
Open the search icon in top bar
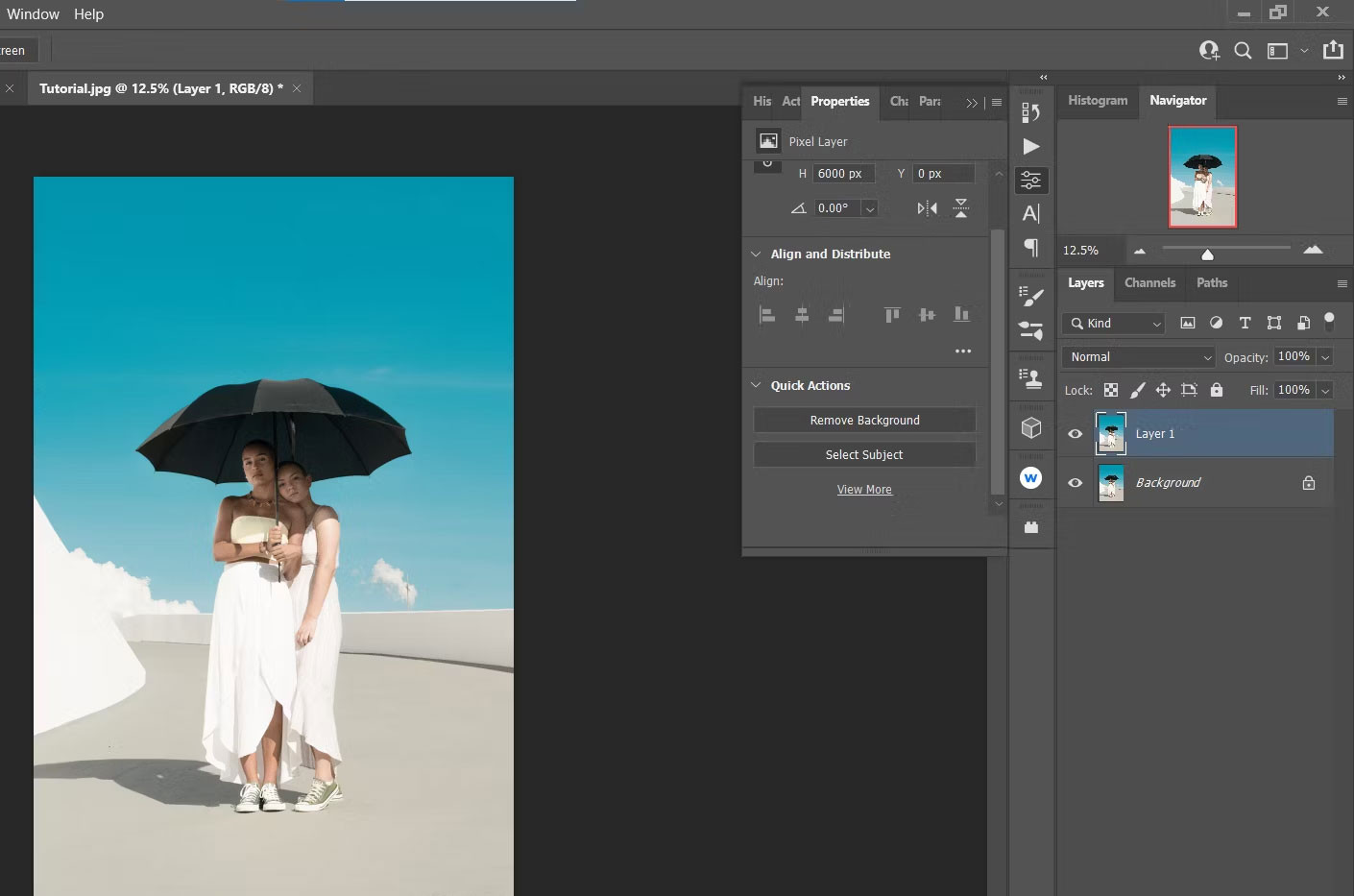1243,51
